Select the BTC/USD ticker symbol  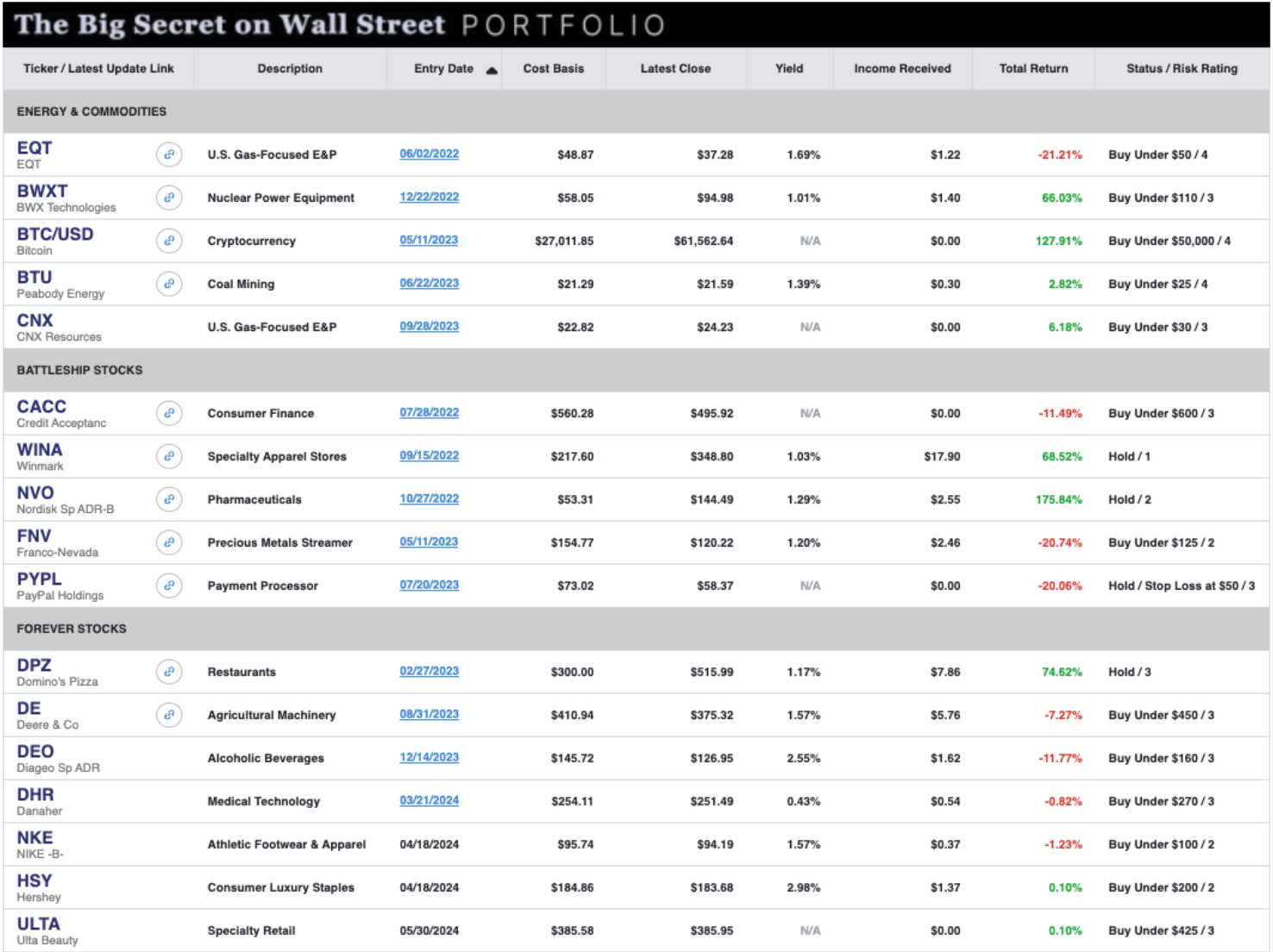coord(55,234)
